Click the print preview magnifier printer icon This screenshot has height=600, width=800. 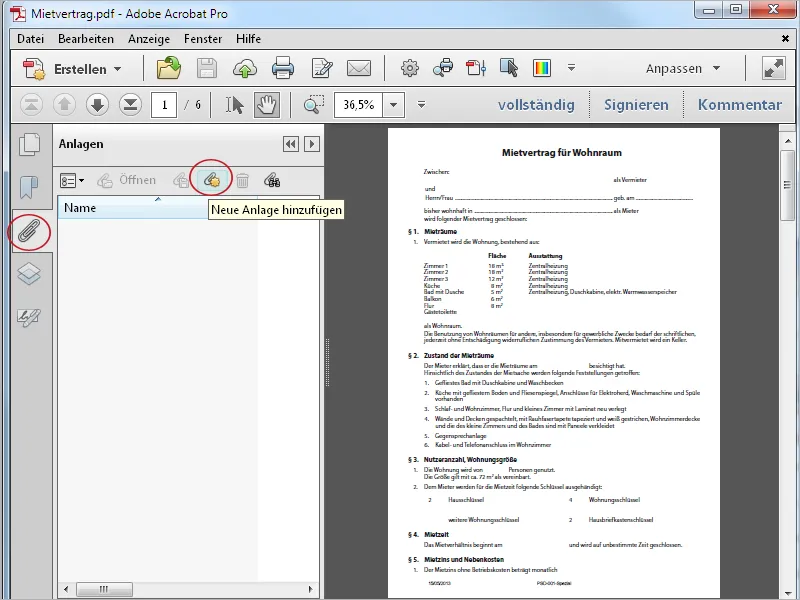point(443,68)
